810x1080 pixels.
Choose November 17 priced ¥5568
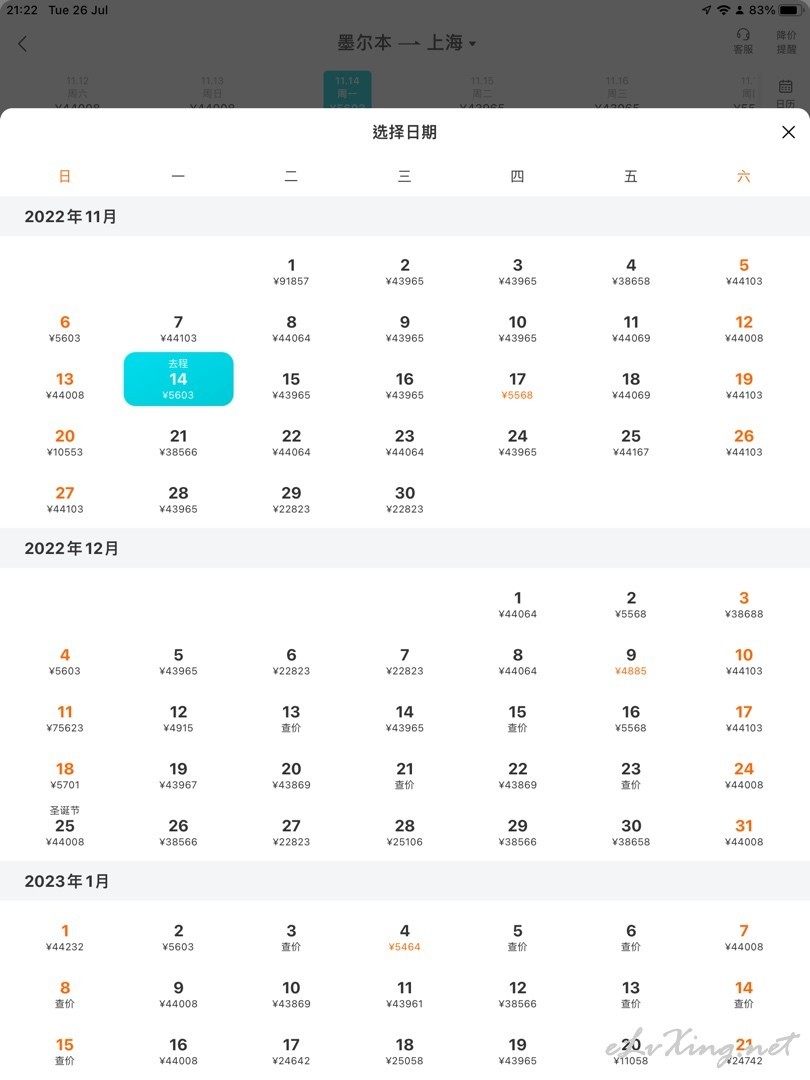[517, 386]
